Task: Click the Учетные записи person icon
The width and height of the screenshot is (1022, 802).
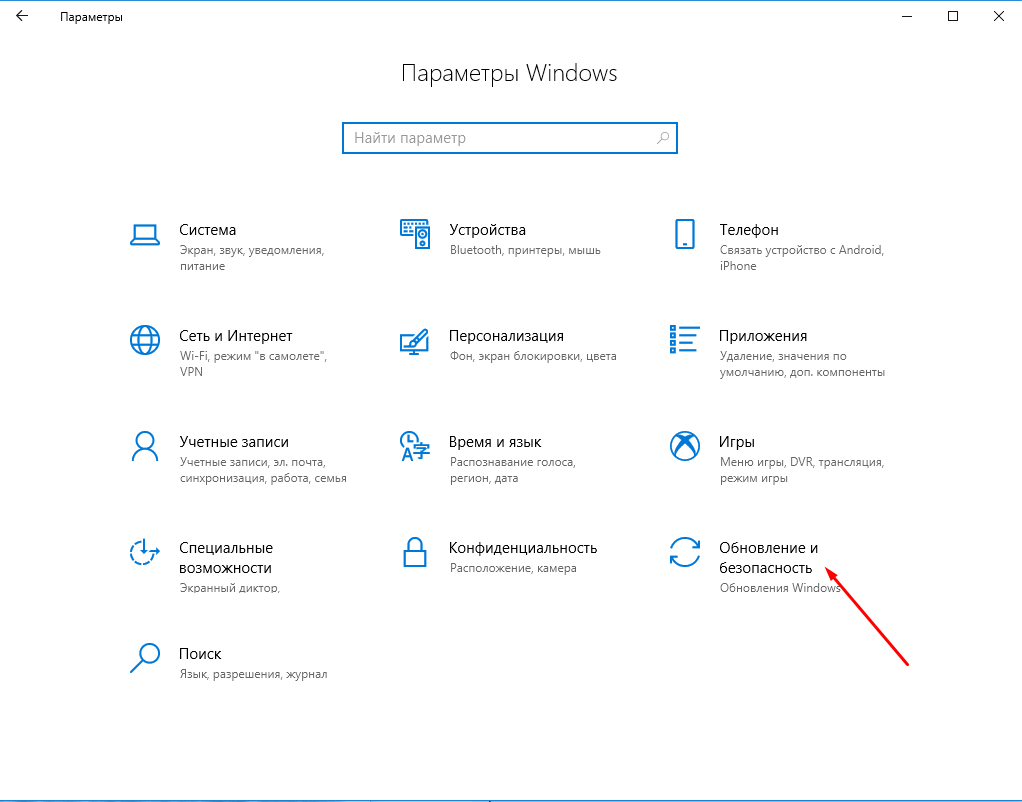Action: 145,446
